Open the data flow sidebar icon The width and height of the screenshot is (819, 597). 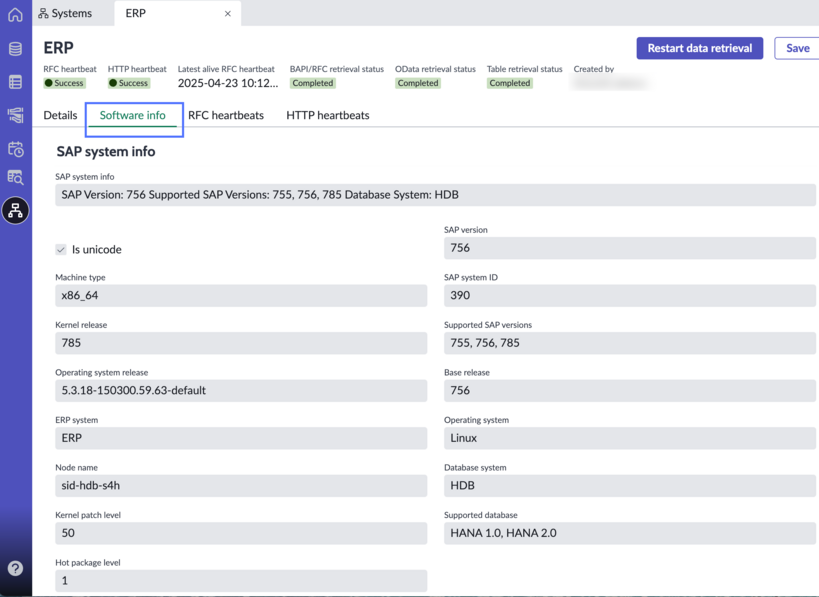[15, 115]
